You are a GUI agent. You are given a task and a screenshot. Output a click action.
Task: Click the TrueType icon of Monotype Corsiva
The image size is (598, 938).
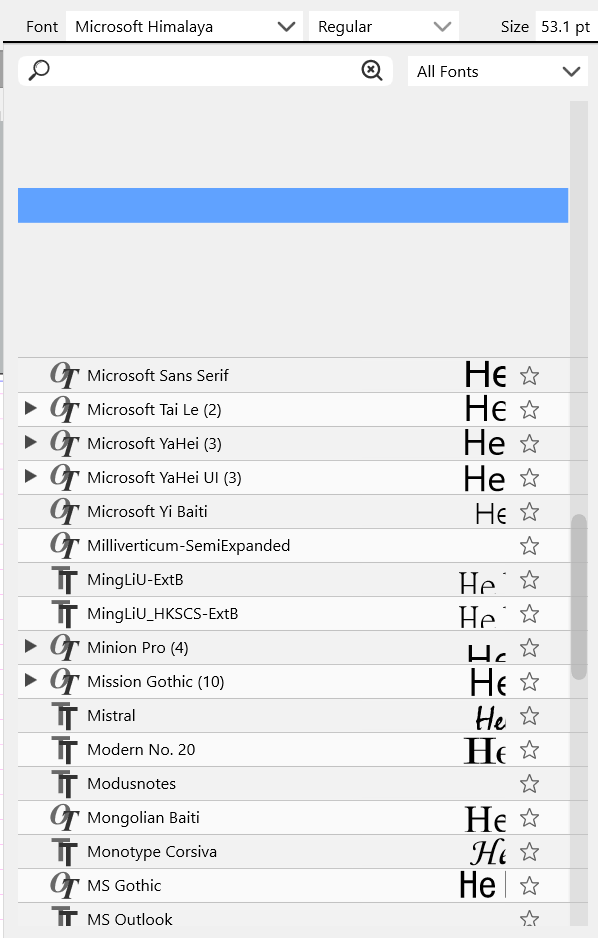(64, 852)
